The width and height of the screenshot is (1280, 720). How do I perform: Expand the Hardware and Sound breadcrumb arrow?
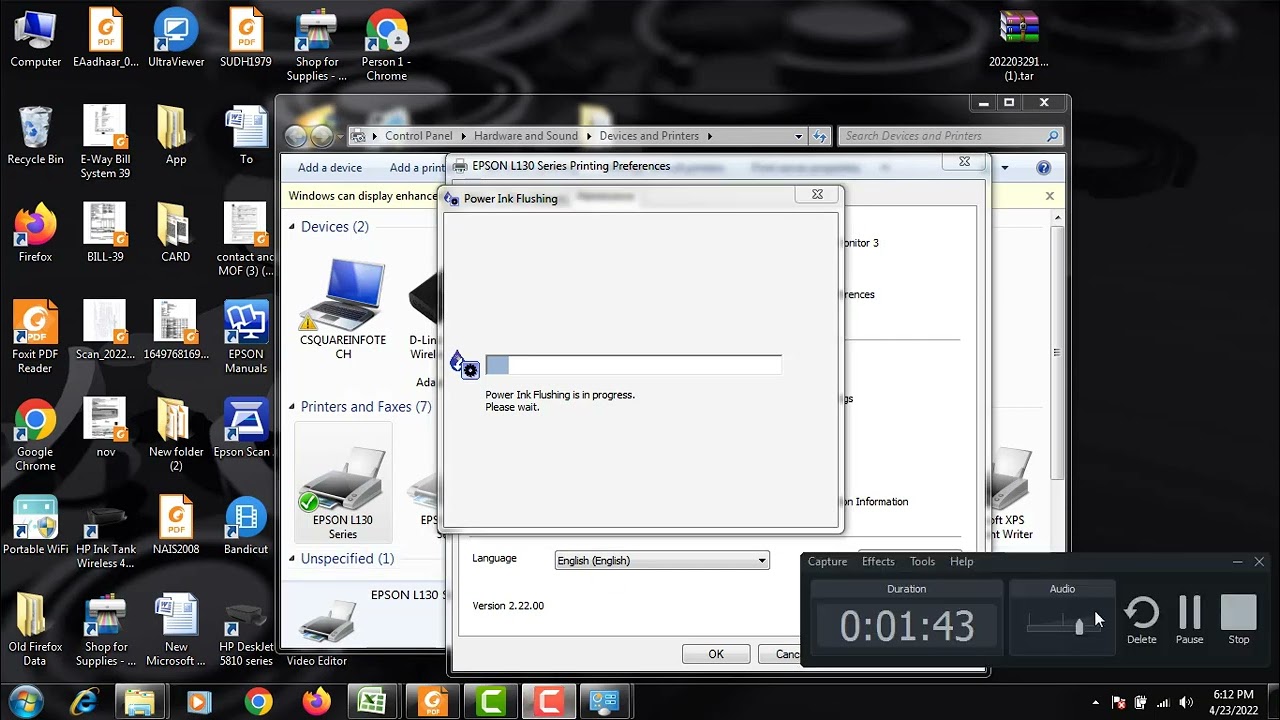click(x=589, y=136)
